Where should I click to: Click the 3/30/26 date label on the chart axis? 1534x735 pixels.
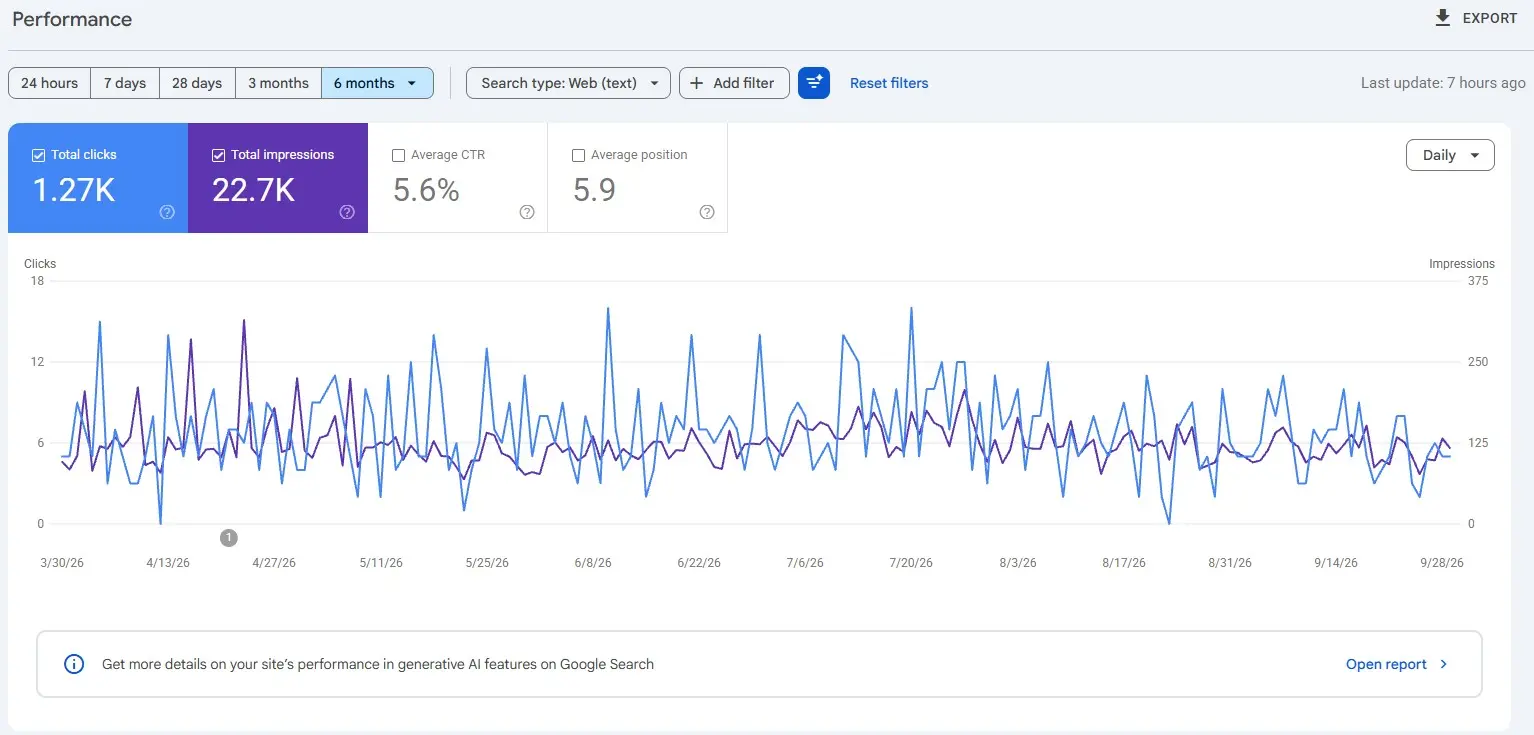tap(62, 563)
